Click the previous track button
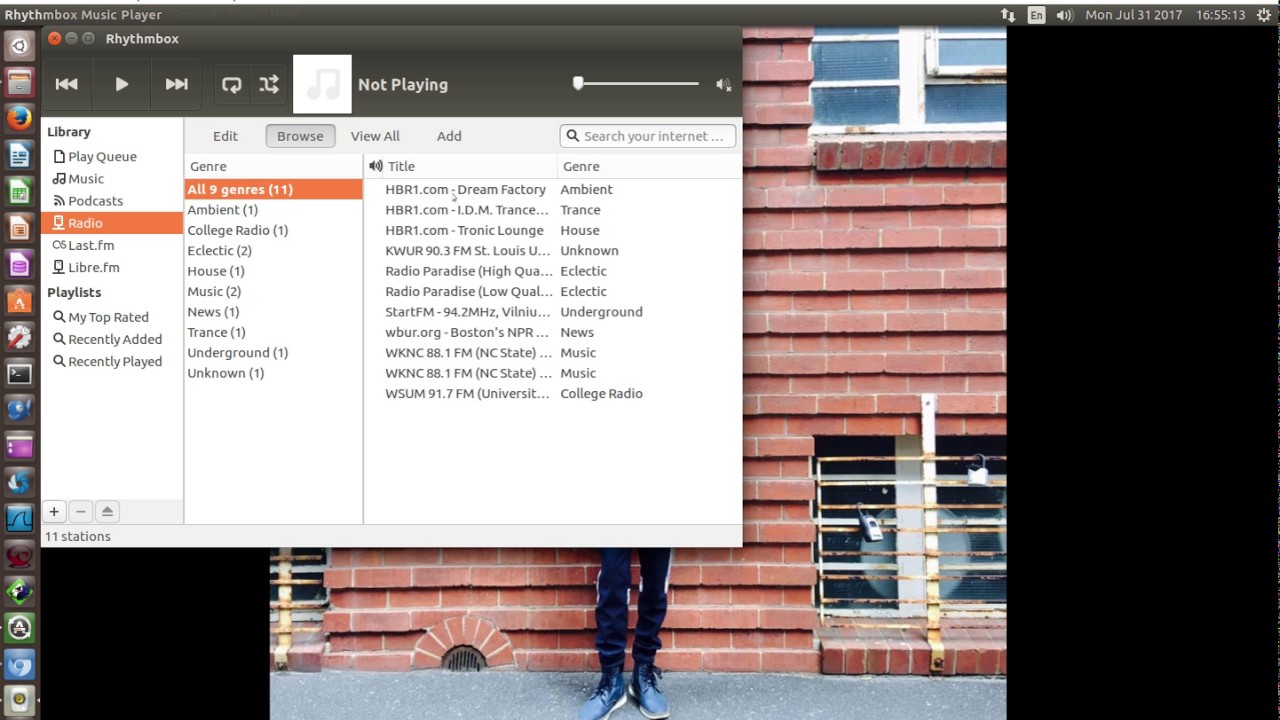1280x720 pixels. 67,85
